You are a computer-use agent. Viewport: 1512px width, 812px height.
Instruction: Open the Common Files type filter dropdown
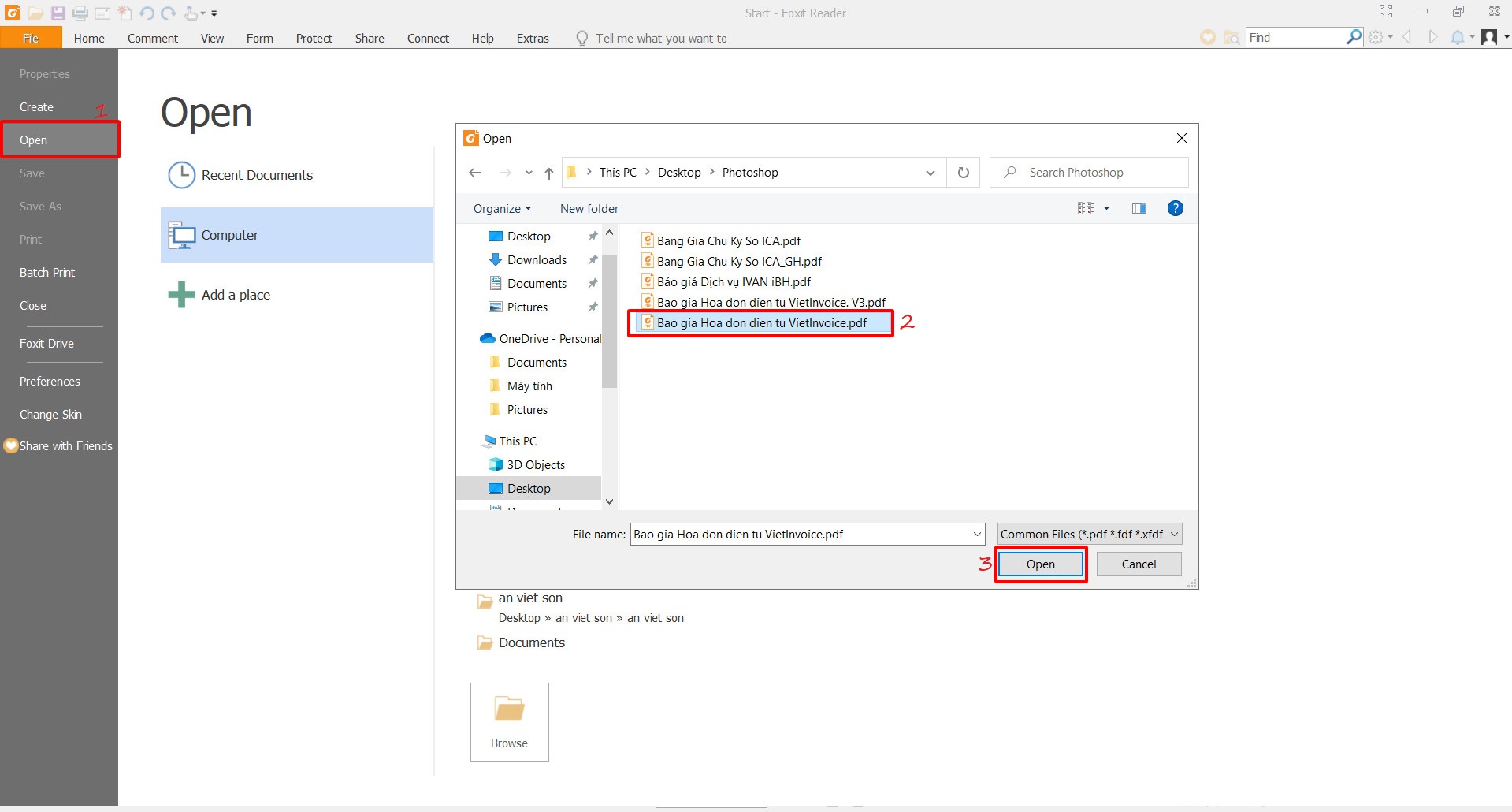point(1089,535)
